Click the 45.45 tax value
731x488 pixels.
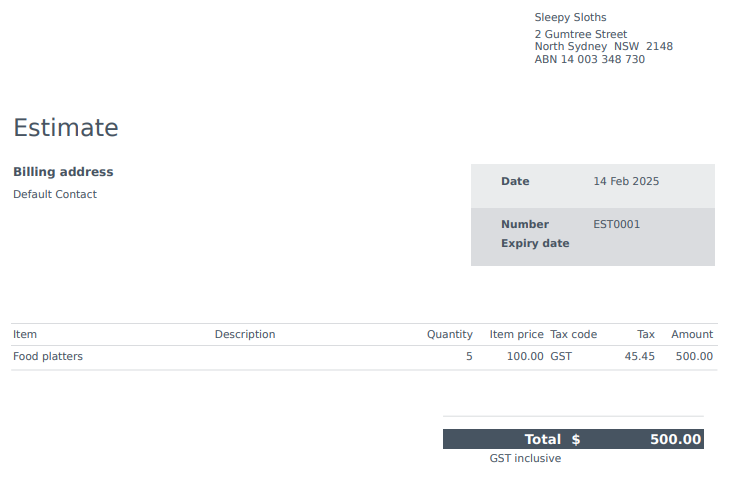point(639,357)
